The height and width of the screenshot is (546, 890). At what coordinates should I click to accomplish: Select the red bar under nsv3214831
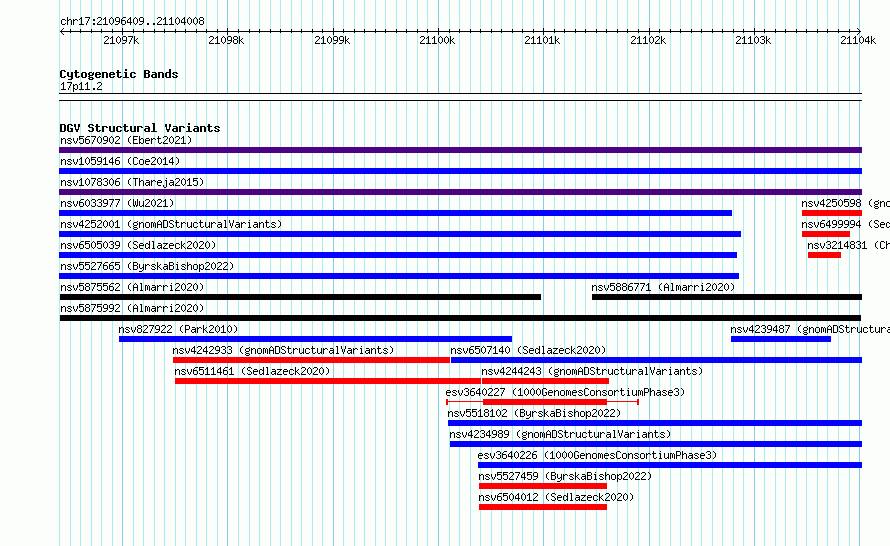point(824,255)
